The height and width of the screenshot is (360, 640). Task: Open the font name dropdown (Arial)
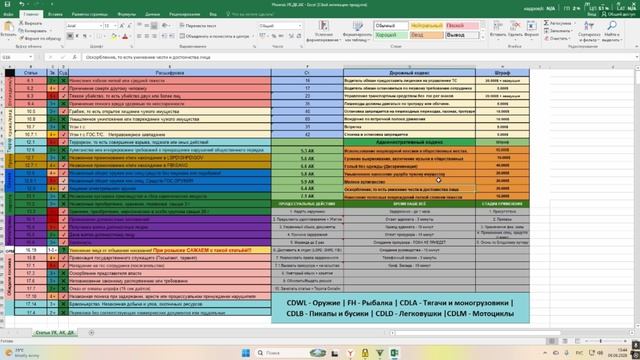tap(100, 26)
